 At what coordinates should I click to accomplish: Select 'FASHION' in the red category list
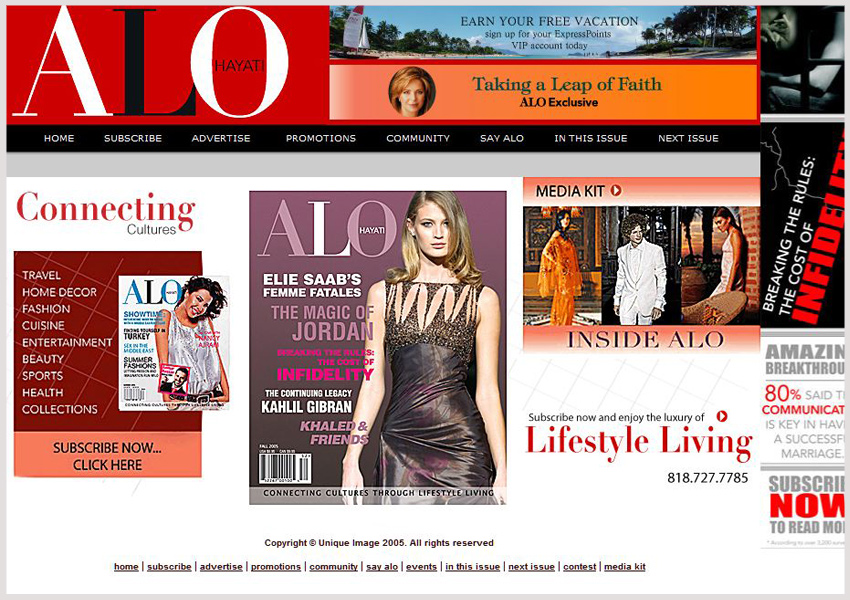pyautogui.click(x=46, y=309)
